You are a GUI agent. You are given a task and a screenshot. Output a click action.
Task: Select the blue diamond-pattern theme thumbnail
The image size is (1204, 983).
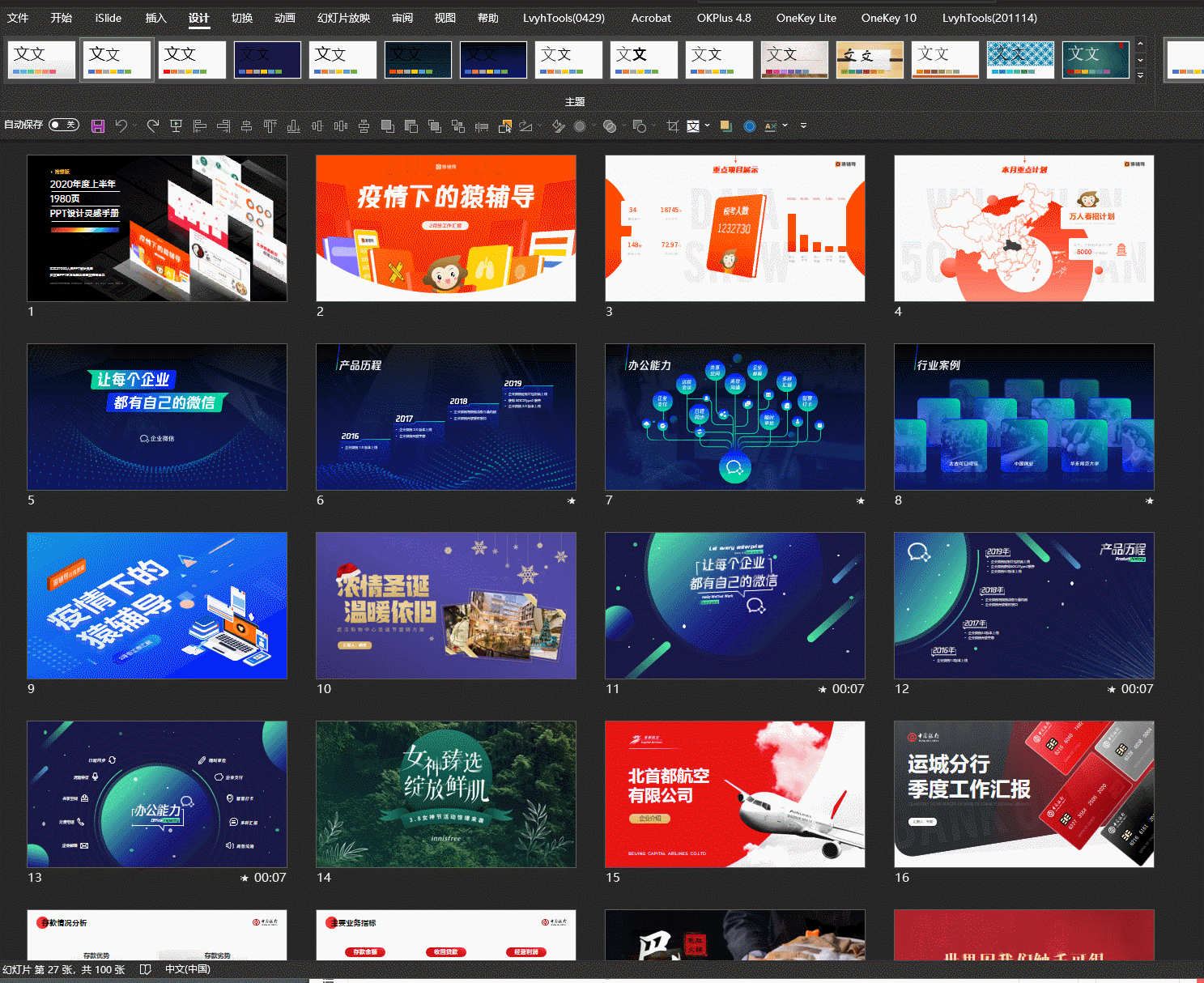tap(1020, 60)
